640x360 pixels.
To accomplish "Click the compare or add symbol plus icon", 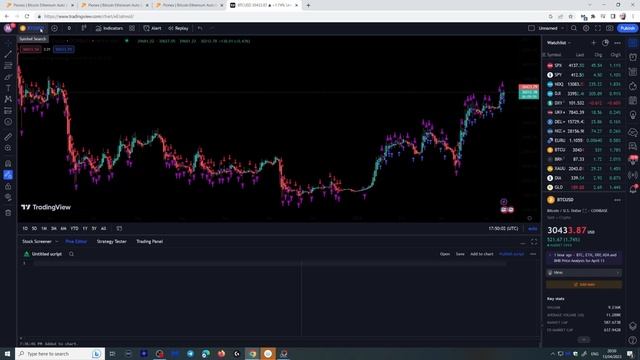I will coord(54,28).
